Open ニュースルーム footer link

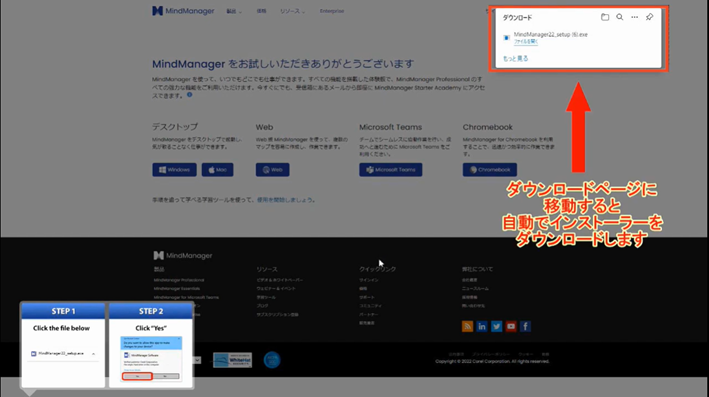475,288
